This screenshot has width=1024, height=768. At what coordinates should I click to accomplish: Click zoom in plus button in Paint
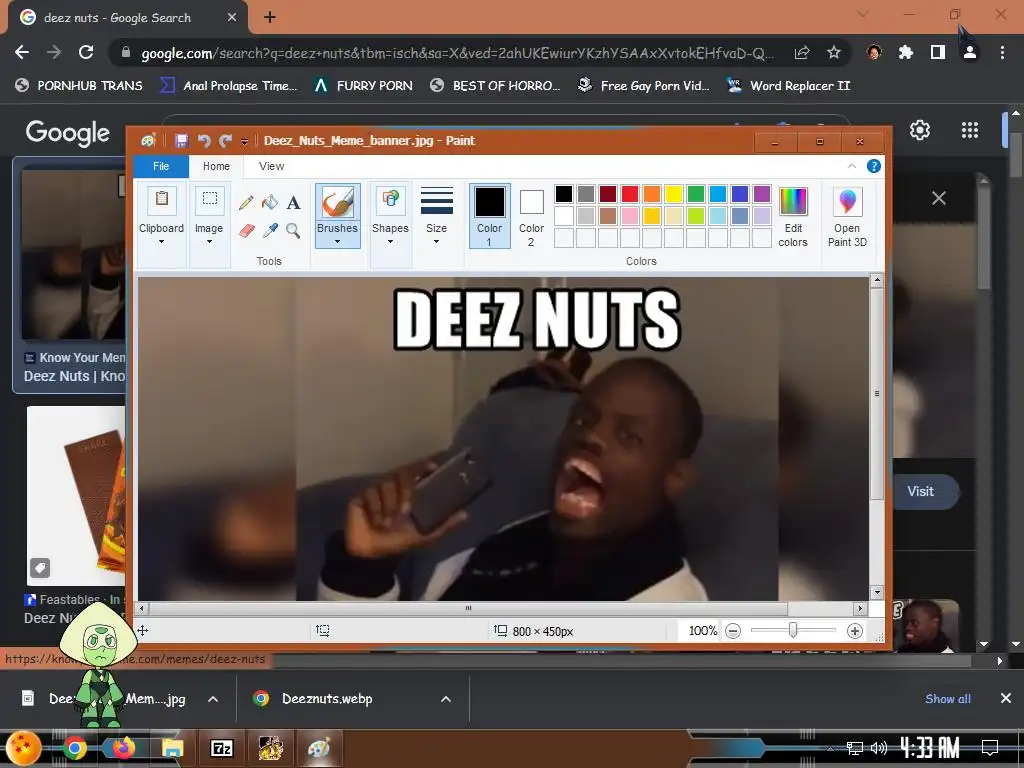coord(854,631)
